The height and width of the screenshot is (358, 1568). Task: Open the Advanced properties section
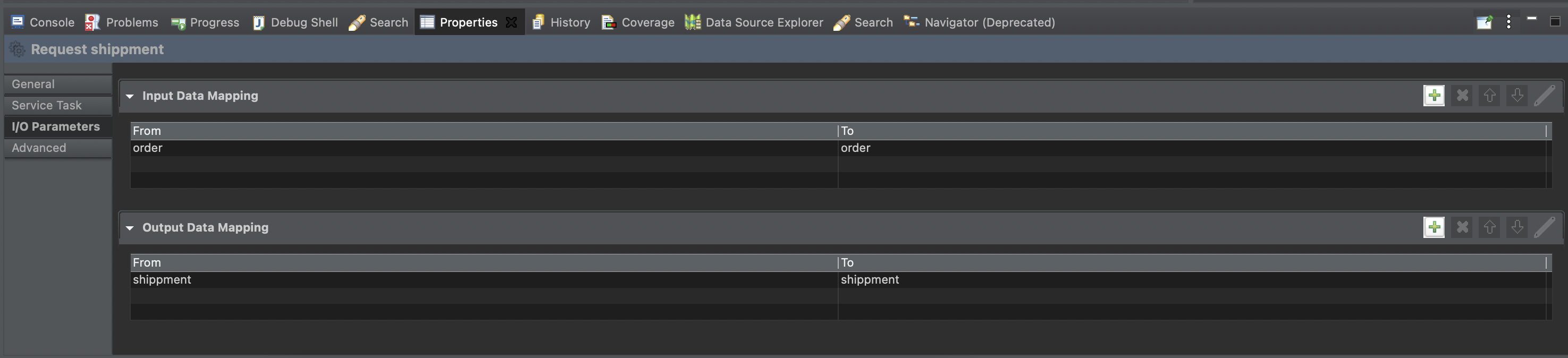click(39, 148)
